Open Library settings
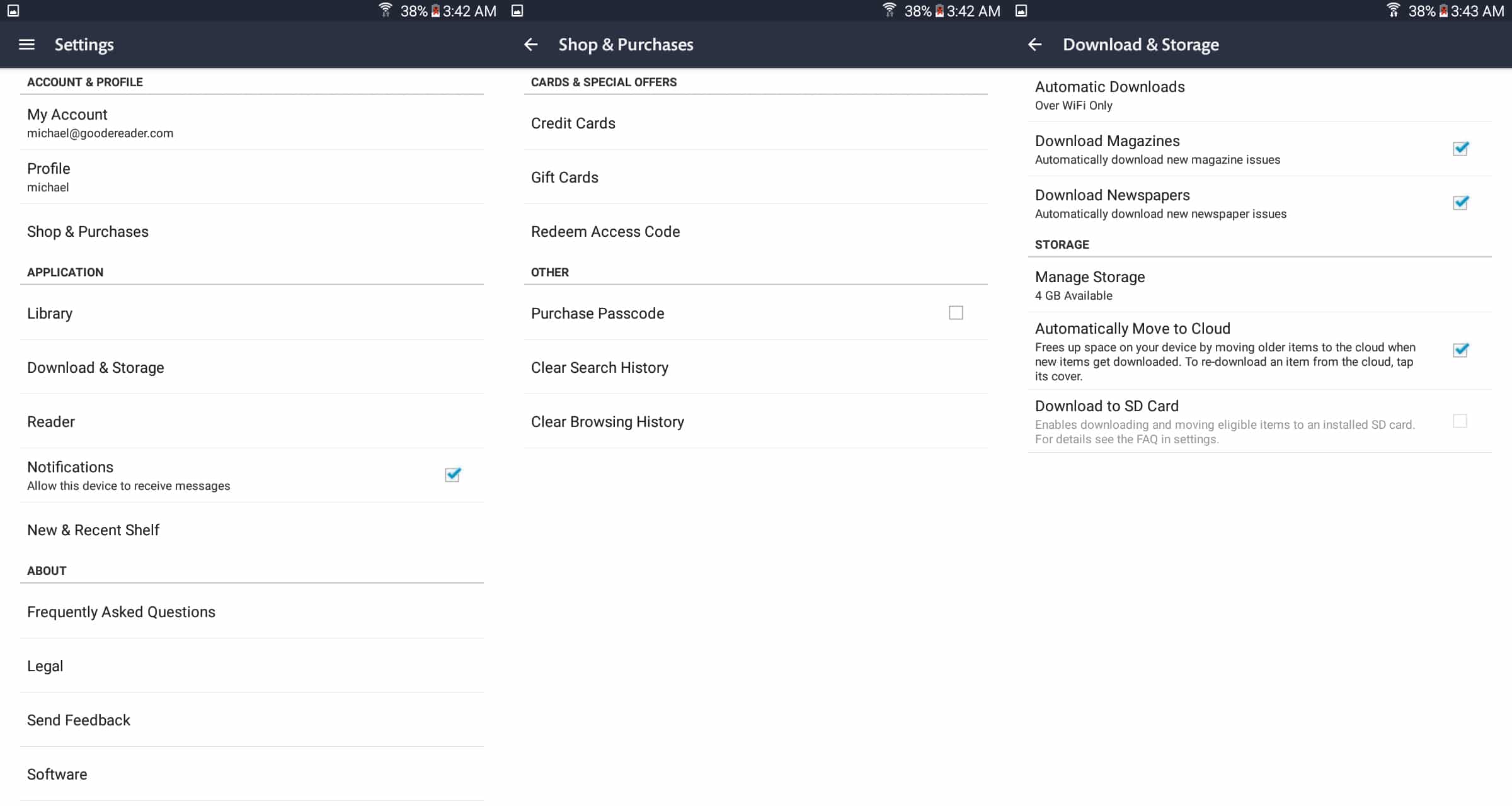This screenshot has height=806, width=1512. [x=252, y=313]
